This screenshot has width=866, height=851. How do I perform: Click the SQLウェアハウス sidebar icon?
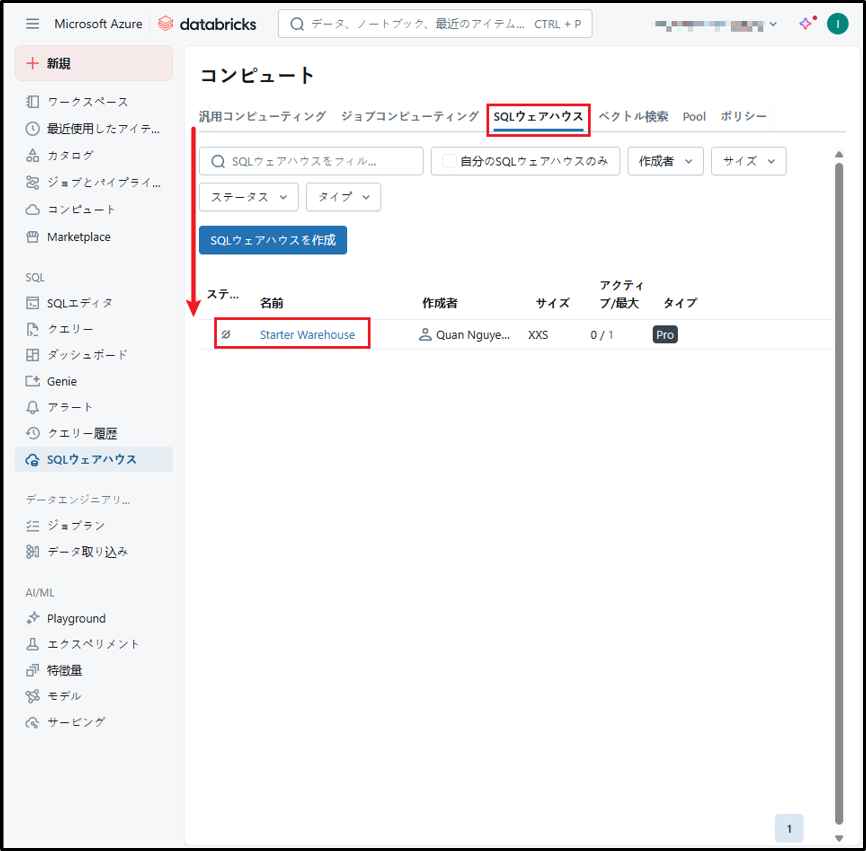[x=33, y=459]
